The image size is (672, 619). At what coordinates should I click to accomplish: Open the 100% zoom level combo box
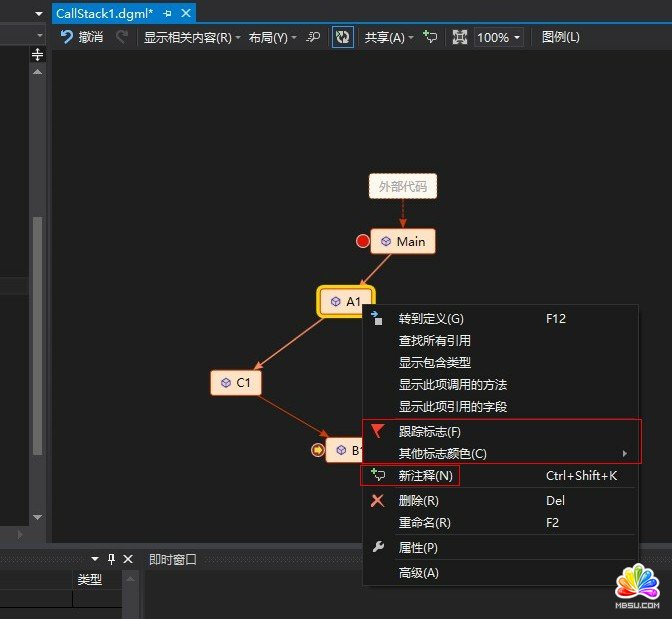tap(498, 37)
